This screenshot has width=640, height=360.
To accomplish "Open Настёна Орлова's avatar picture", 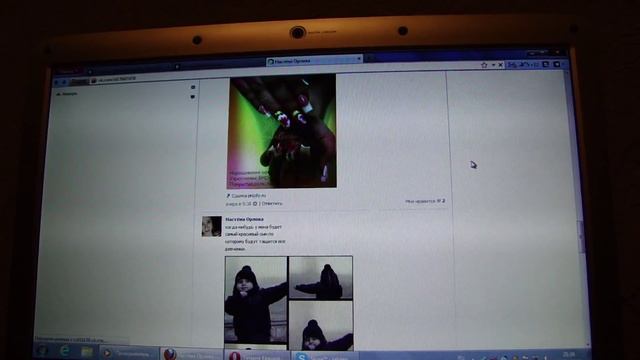I will pyautogui.click(x=211, y=226).
